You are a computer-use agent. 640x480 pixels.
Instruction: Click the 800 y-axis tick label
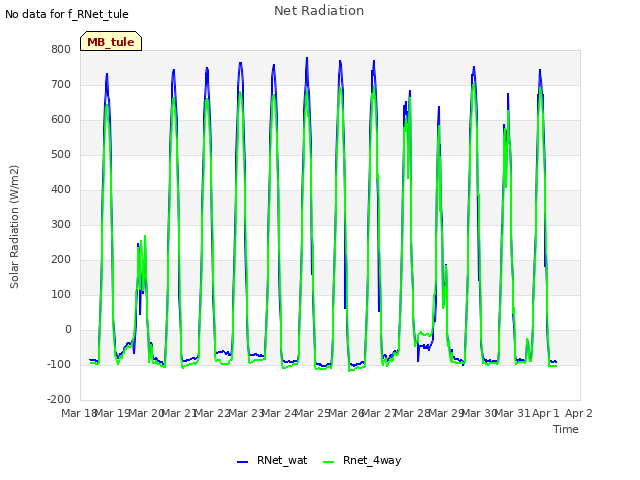click(x=61, y=49)
